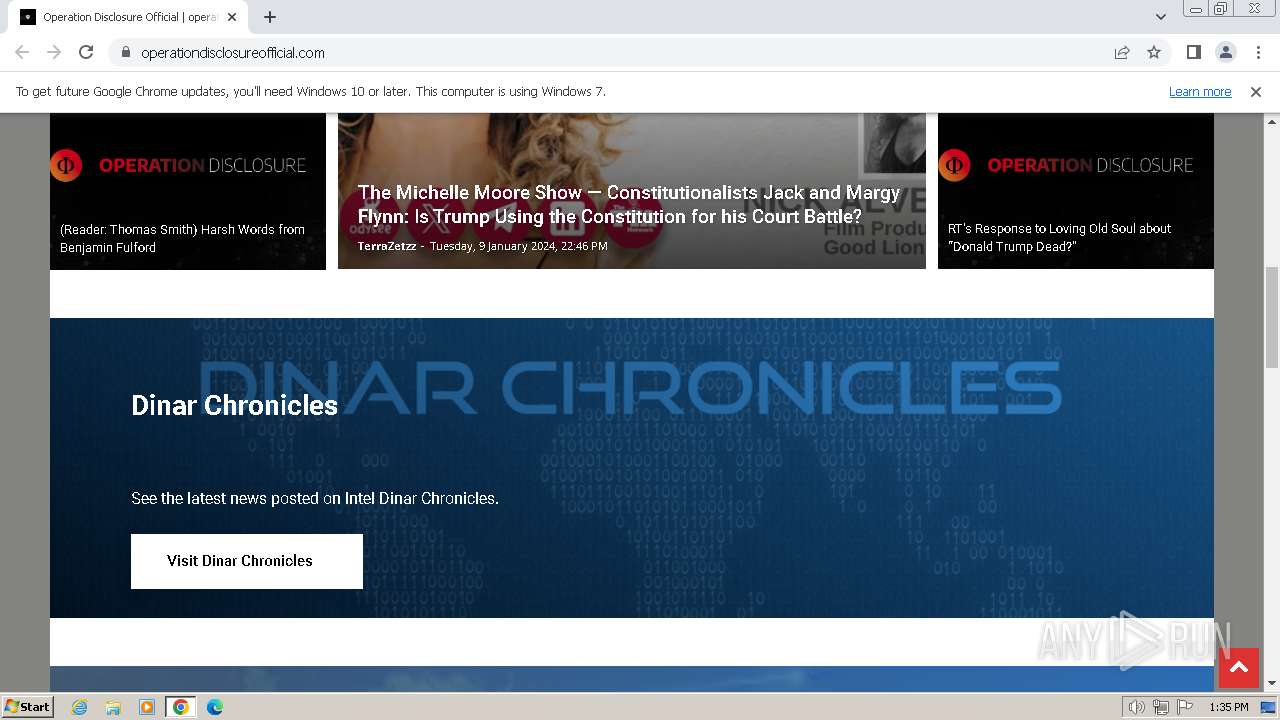This screenshot has width=1280, height=720.
Task: Launch Internet Explorer from the taskbar
Action: (79, 707)
